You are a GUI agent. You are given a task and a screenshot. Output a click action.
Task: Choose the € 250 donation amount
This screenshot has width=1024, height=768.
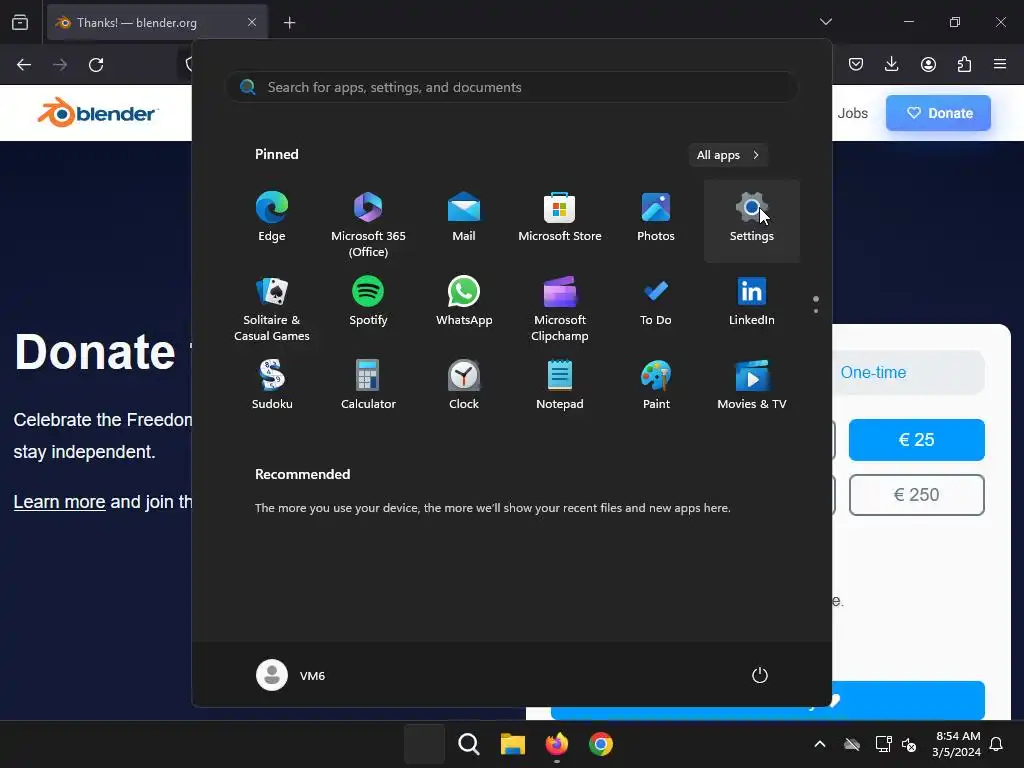[x=916, y=494]
